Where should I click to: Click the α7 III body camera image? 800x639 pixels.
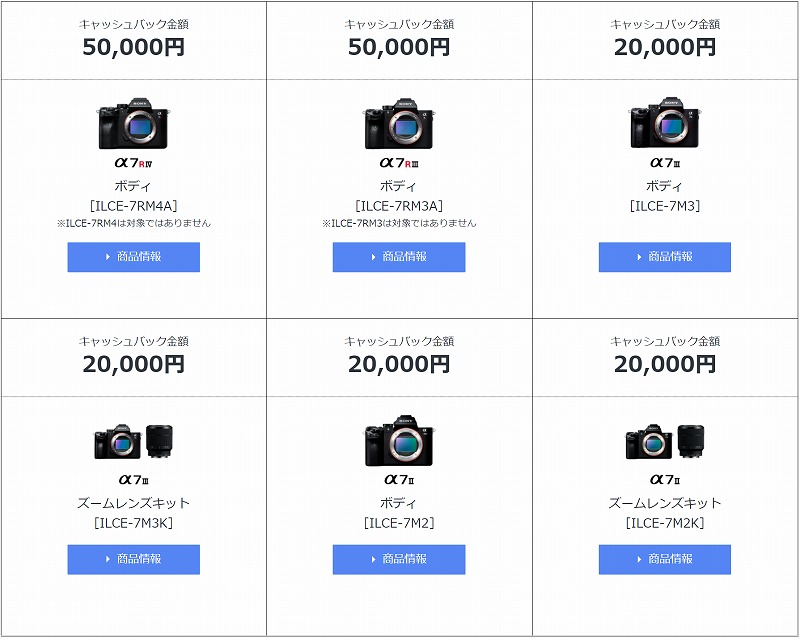[x=665, y=124]
